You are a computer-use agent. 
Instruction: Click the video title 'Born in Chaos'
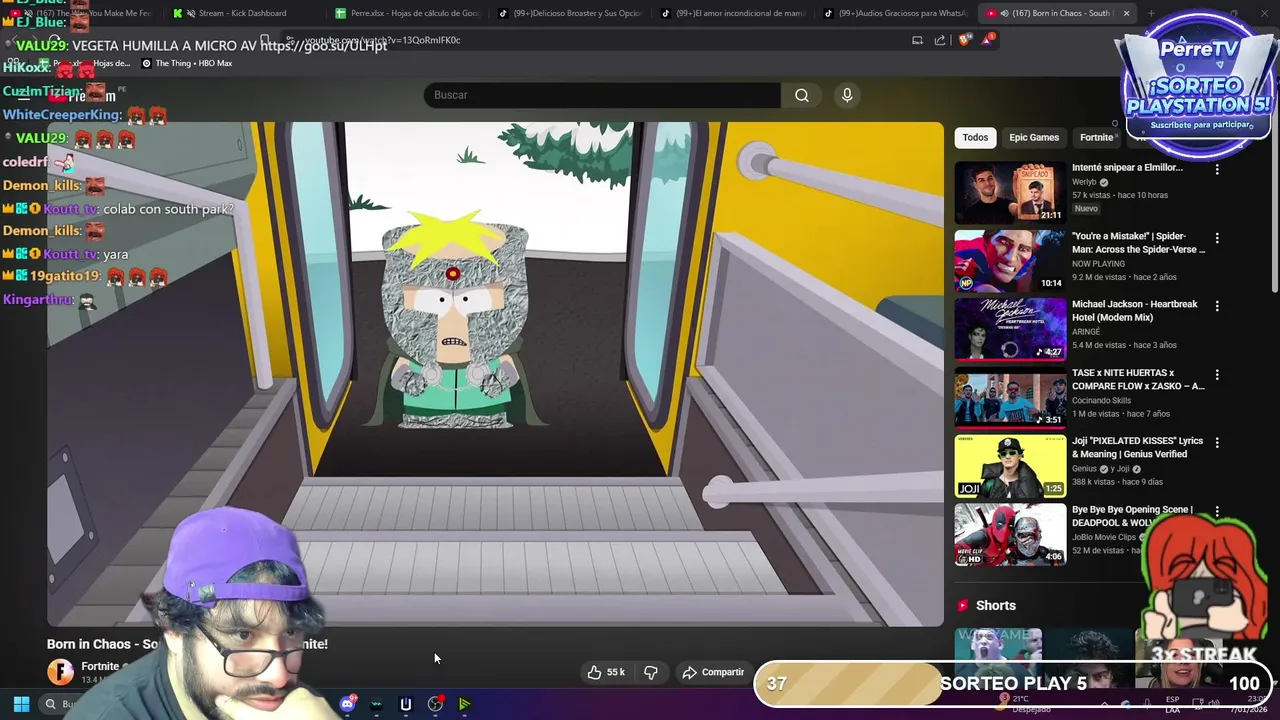[187, 644]
